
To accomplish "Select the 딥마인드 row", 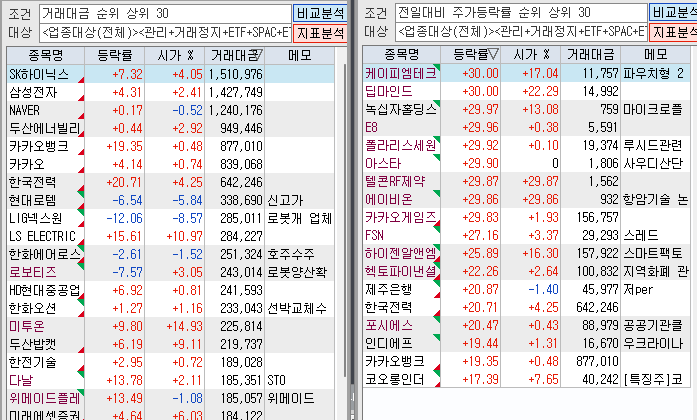I will click(526, 91).
